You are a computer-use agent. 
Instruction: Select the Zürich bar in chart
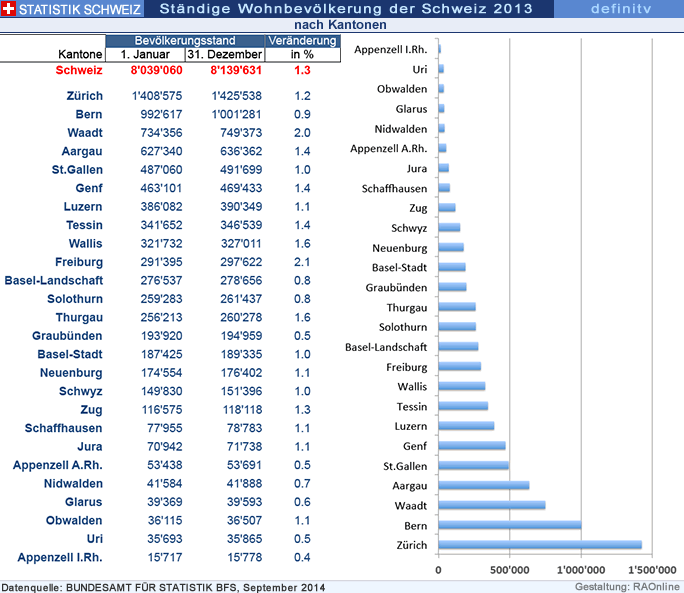(x=540, y=544)
